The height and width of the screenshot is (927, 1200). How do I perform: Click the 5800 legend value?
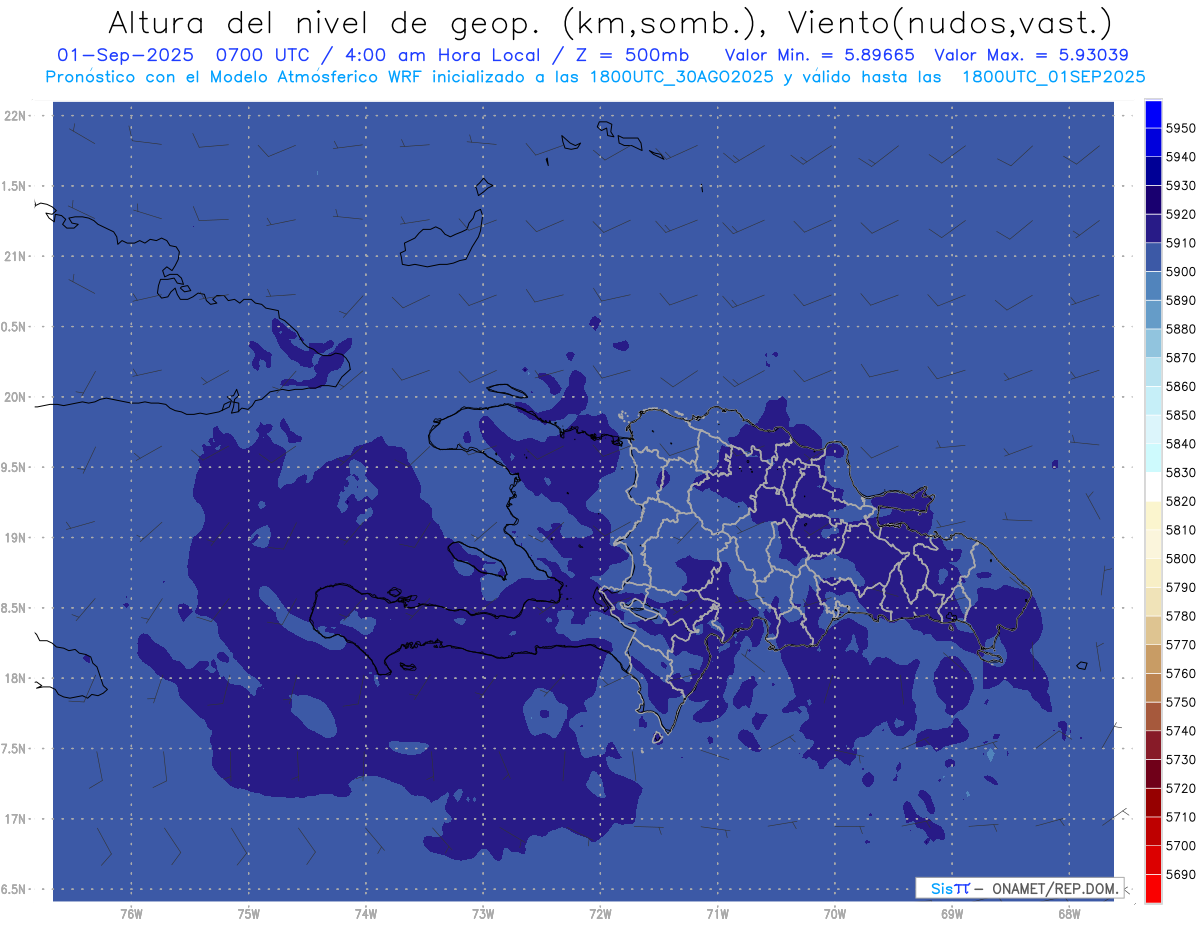coord(1181,559)
